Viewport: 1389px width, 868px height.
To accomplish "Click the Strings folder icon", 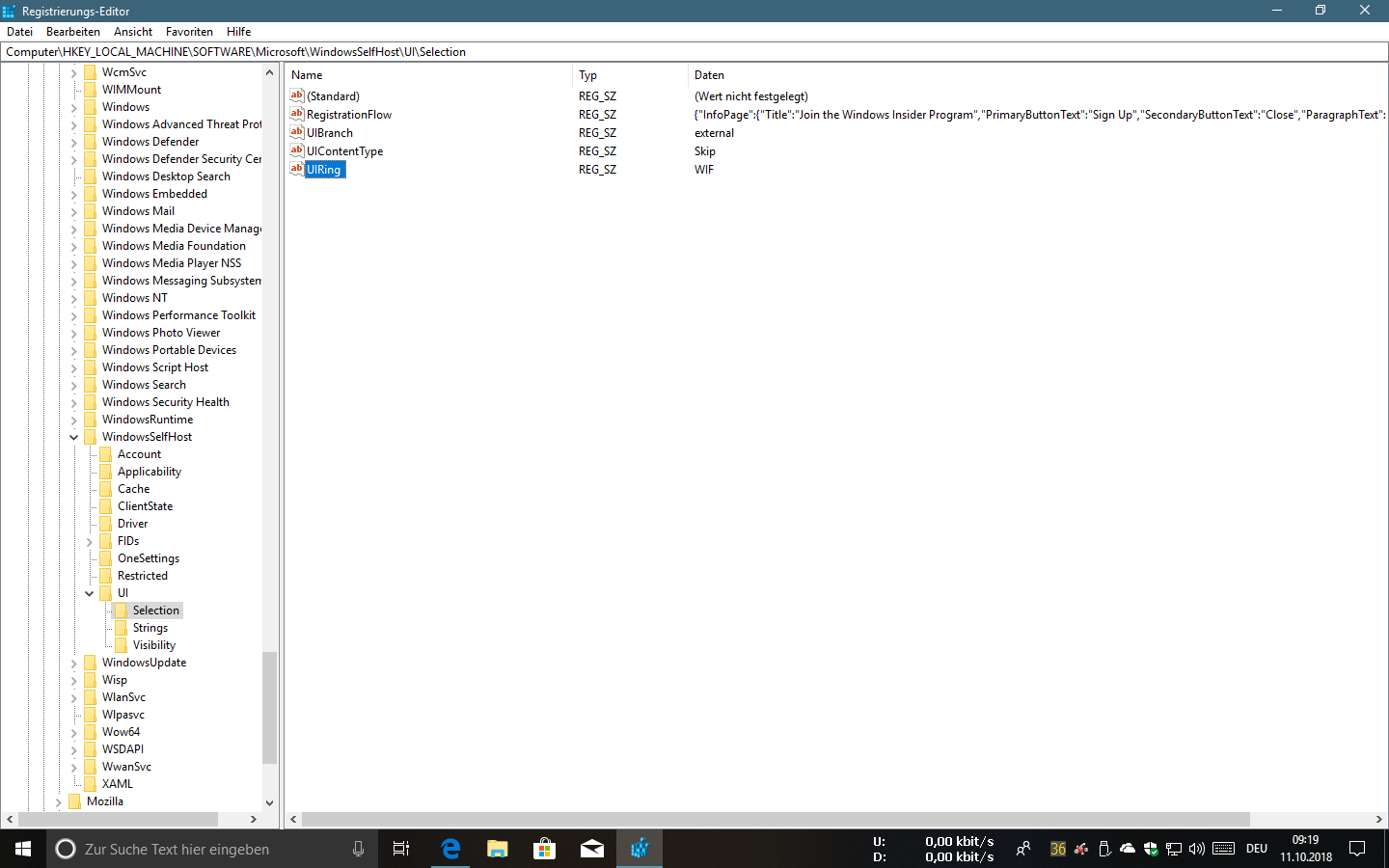I will [122, 628].
